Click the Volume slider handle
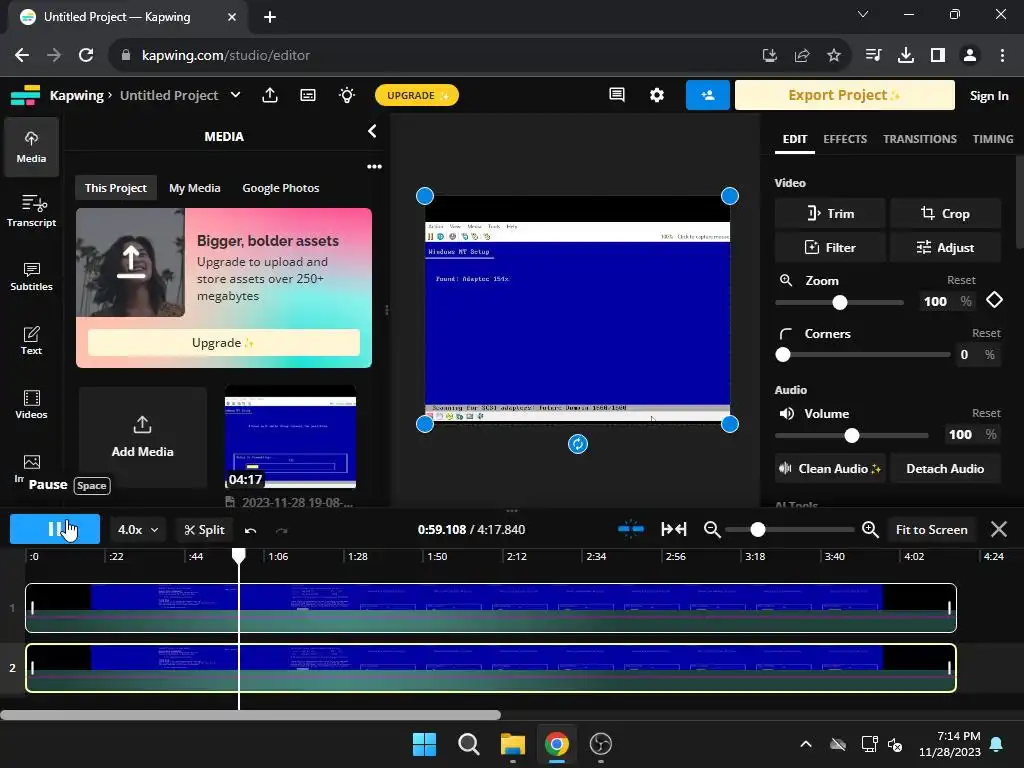The image size is (1024, 768). 852,436
